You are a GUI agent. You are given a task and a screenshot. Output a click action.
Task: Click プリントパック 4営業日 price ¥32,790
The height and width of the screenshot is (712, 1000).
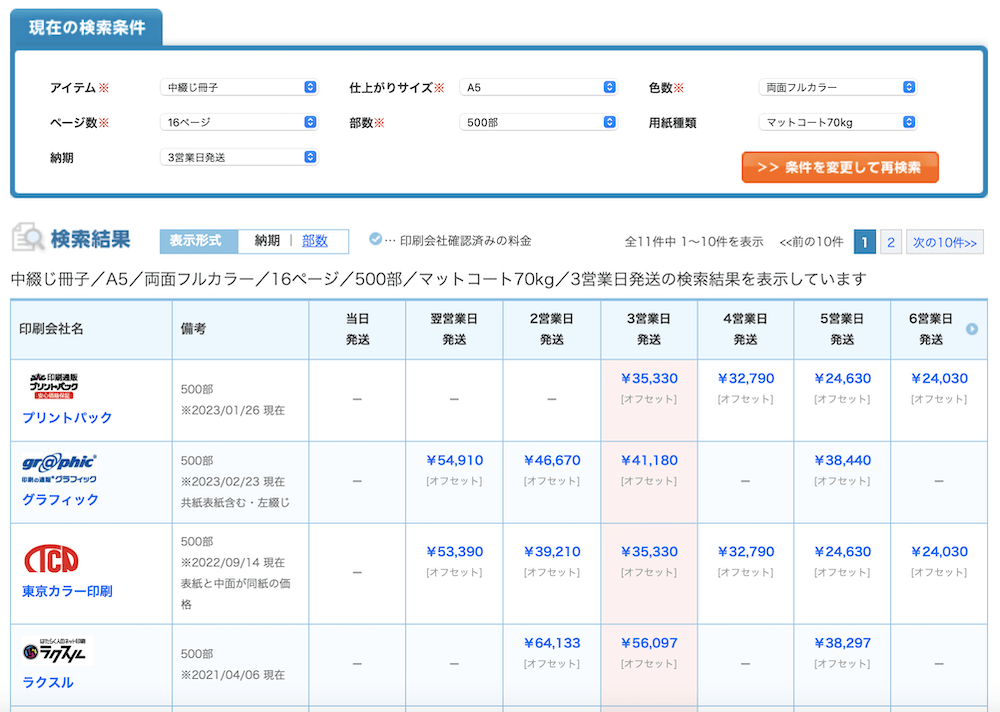pos(746,378)
